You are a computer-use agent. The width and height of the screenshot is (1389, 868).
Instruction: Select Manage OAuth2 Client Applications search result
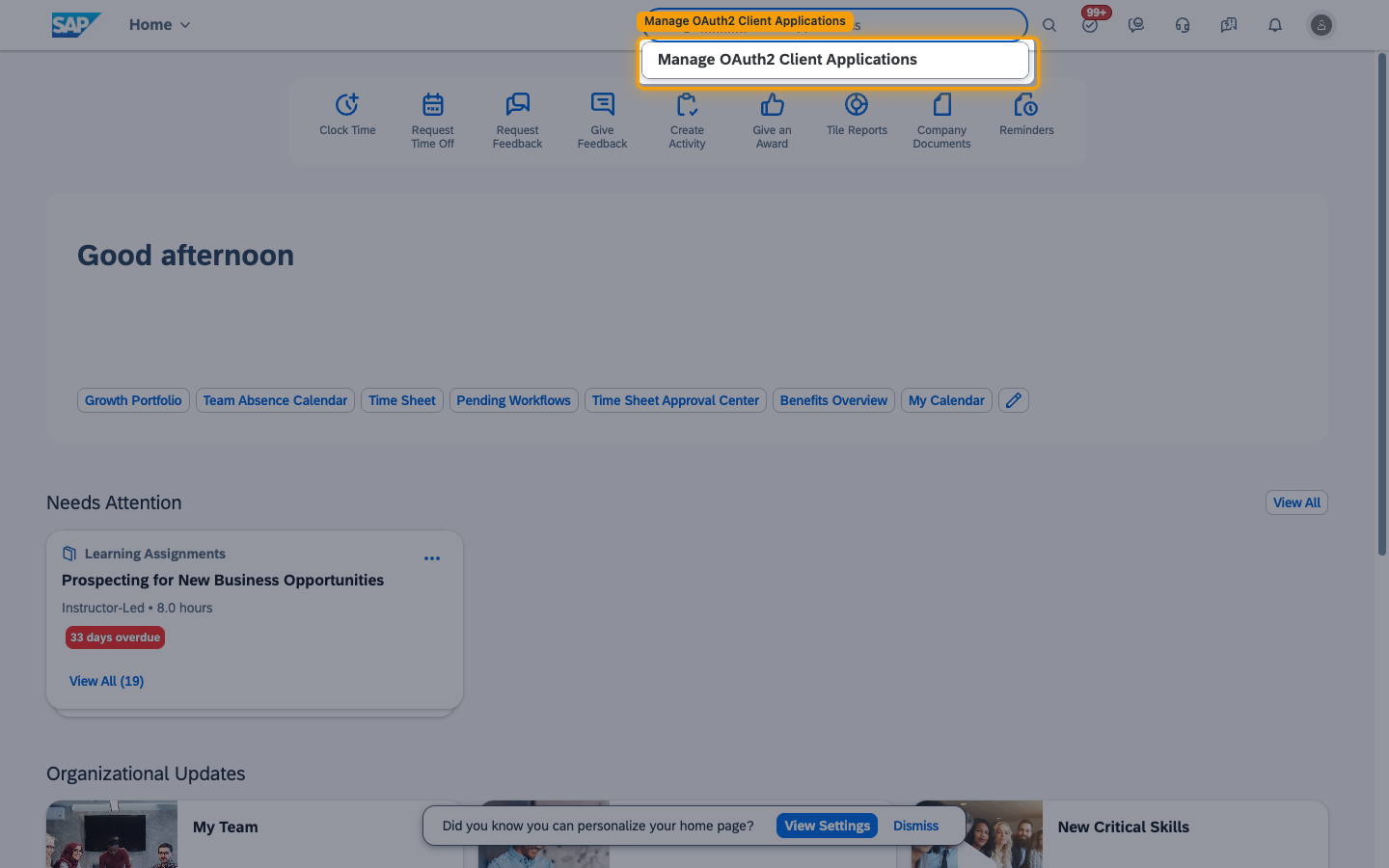(x=835, y=60)
